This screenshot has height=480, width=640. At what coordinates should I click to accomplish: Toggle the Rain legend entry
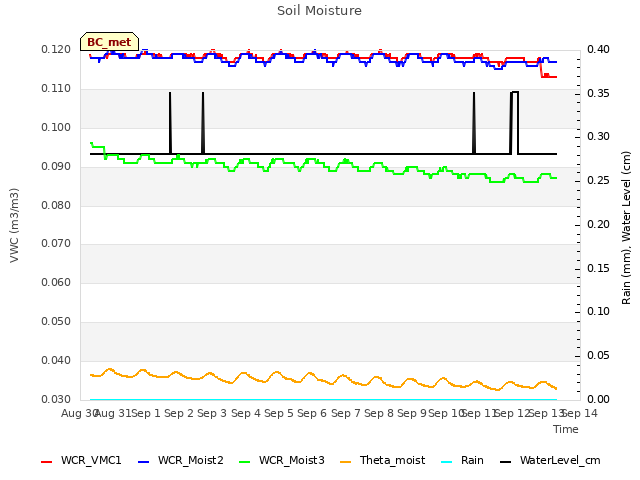[x=462, y=460]
